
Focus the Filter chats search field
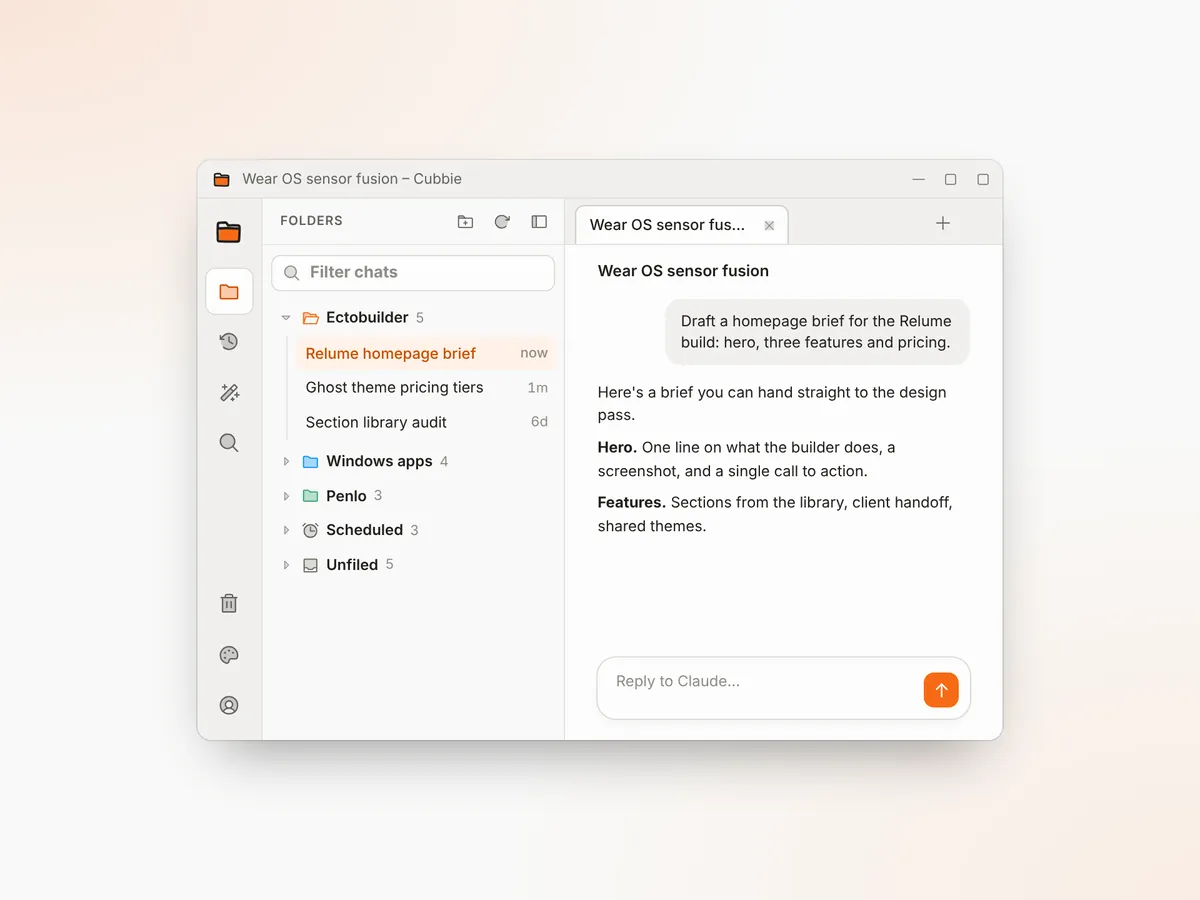(413, 273)
